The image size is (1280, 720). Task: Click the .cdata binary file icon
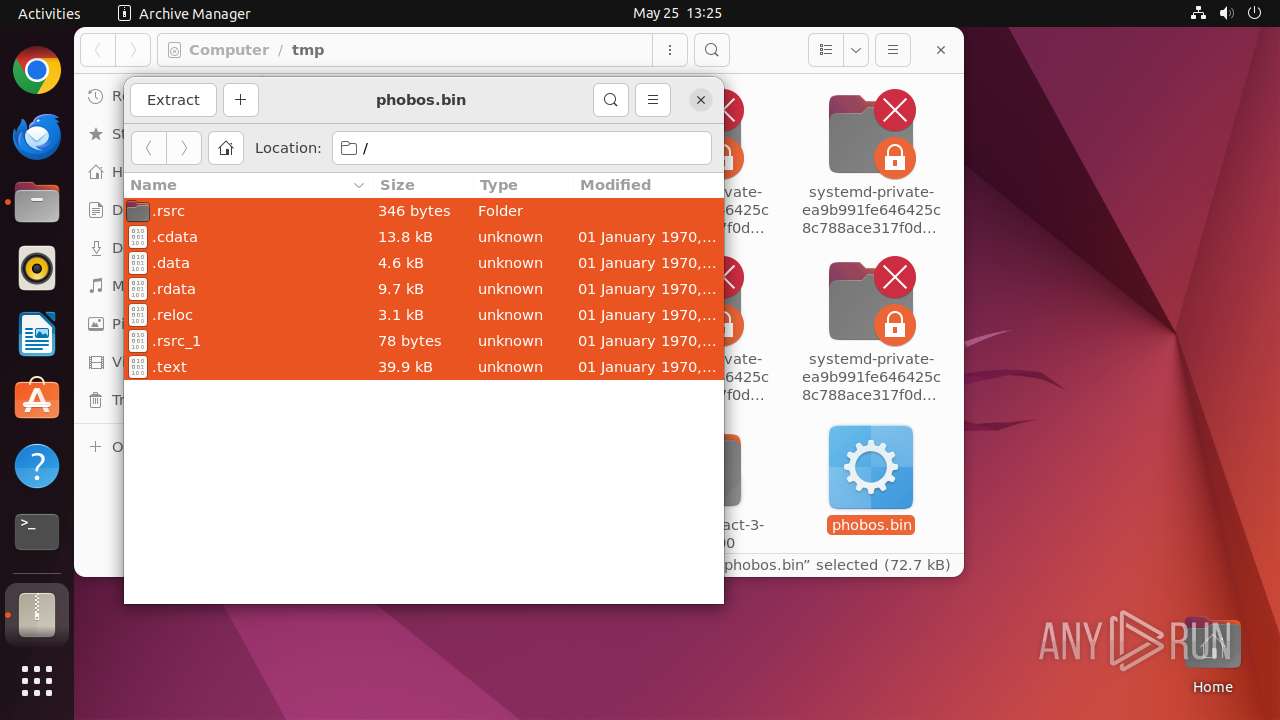138,237
